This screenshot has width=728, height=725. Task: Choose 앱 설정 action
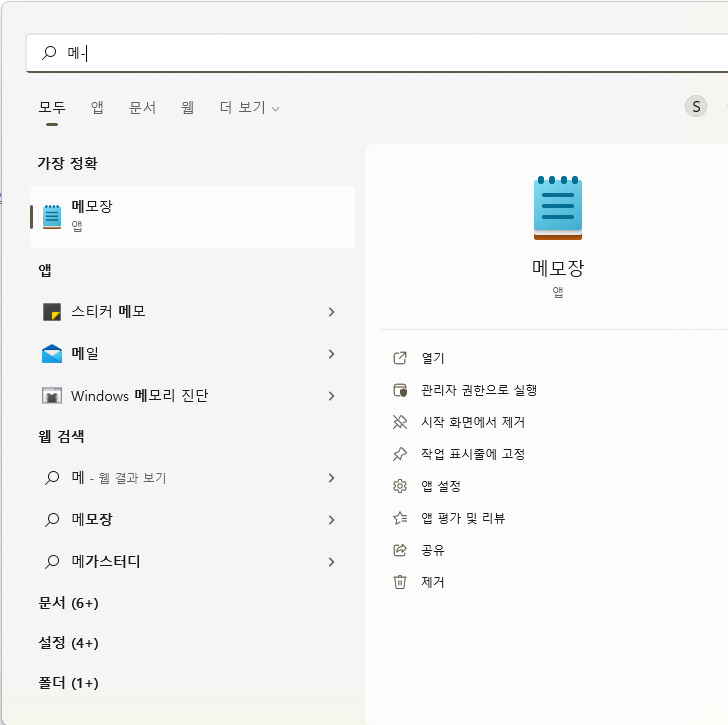click(441, 486)
